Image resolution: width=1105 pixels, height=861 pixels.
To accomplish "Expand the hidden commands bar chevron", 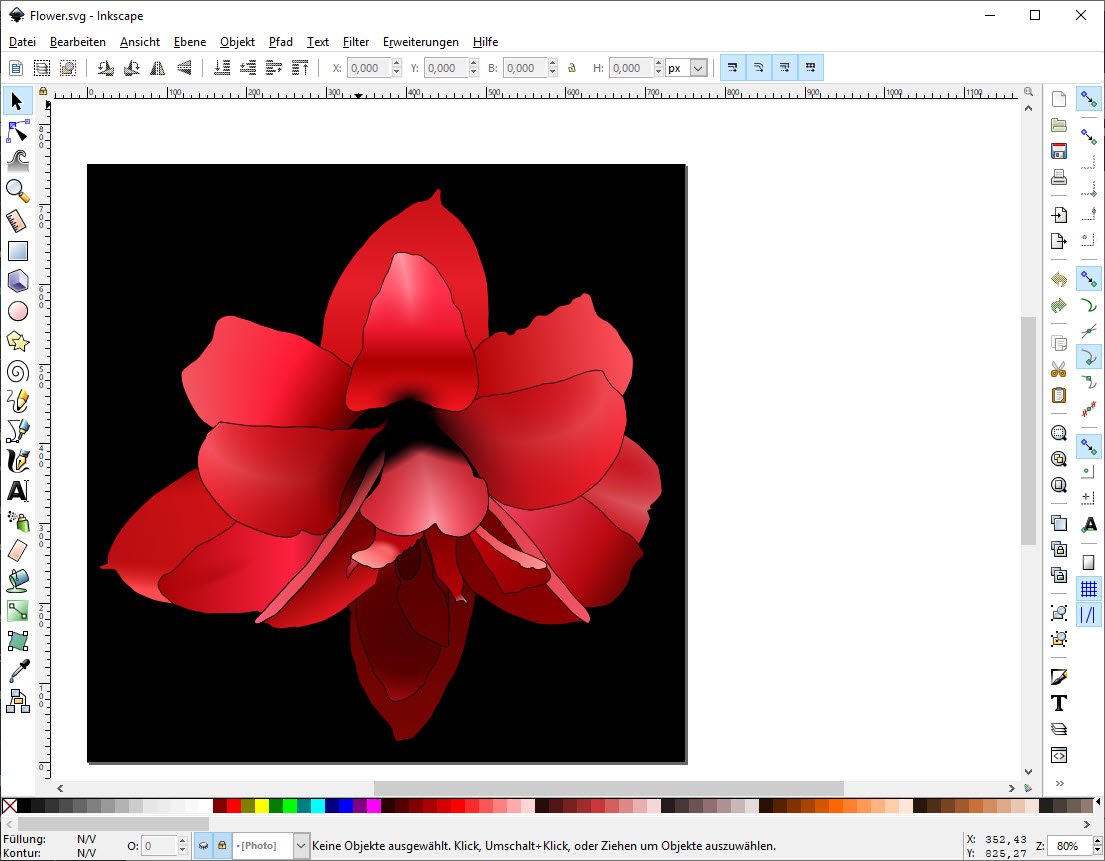I will coord(1058,783).
